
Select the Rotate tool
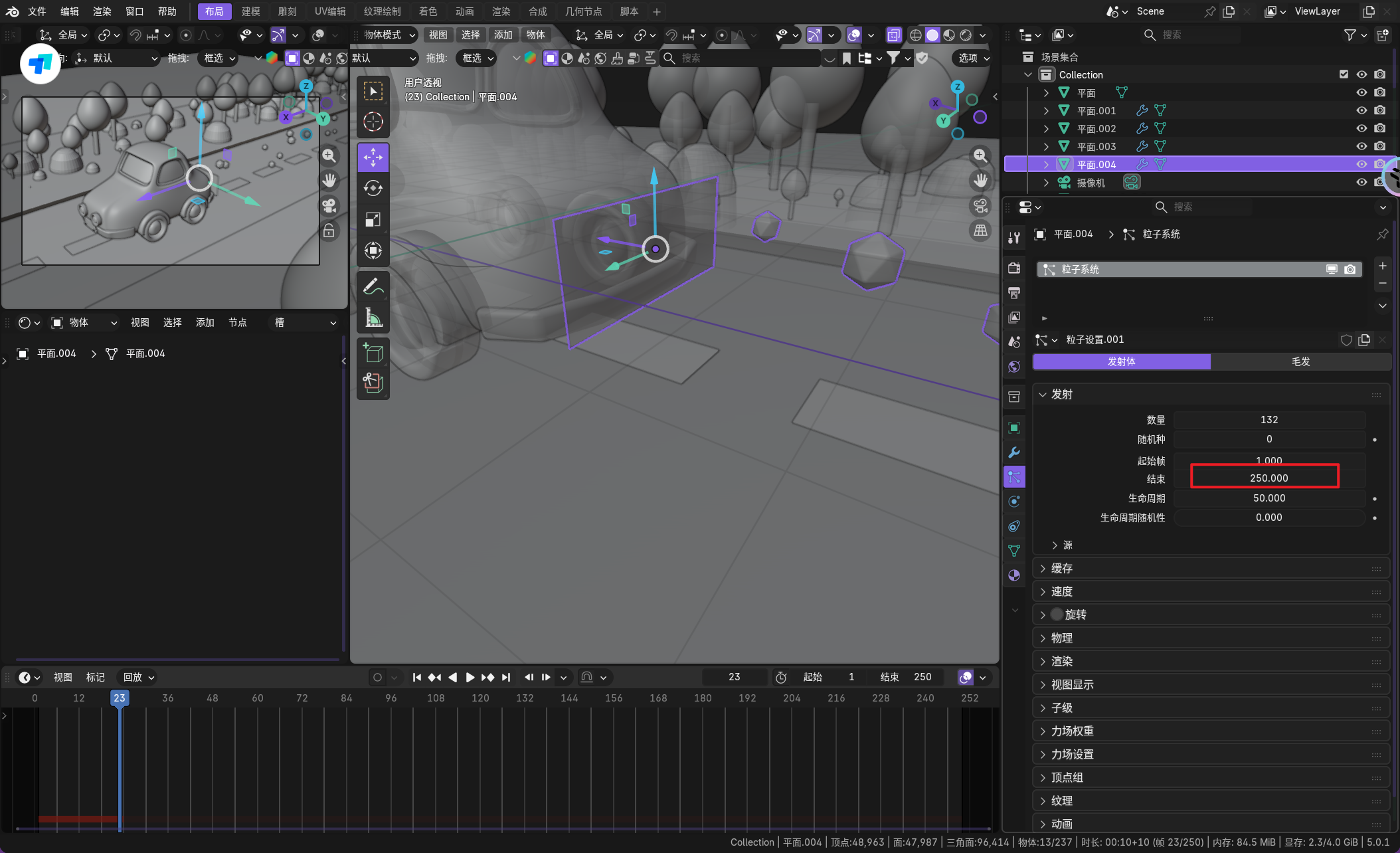pos(373,188)
